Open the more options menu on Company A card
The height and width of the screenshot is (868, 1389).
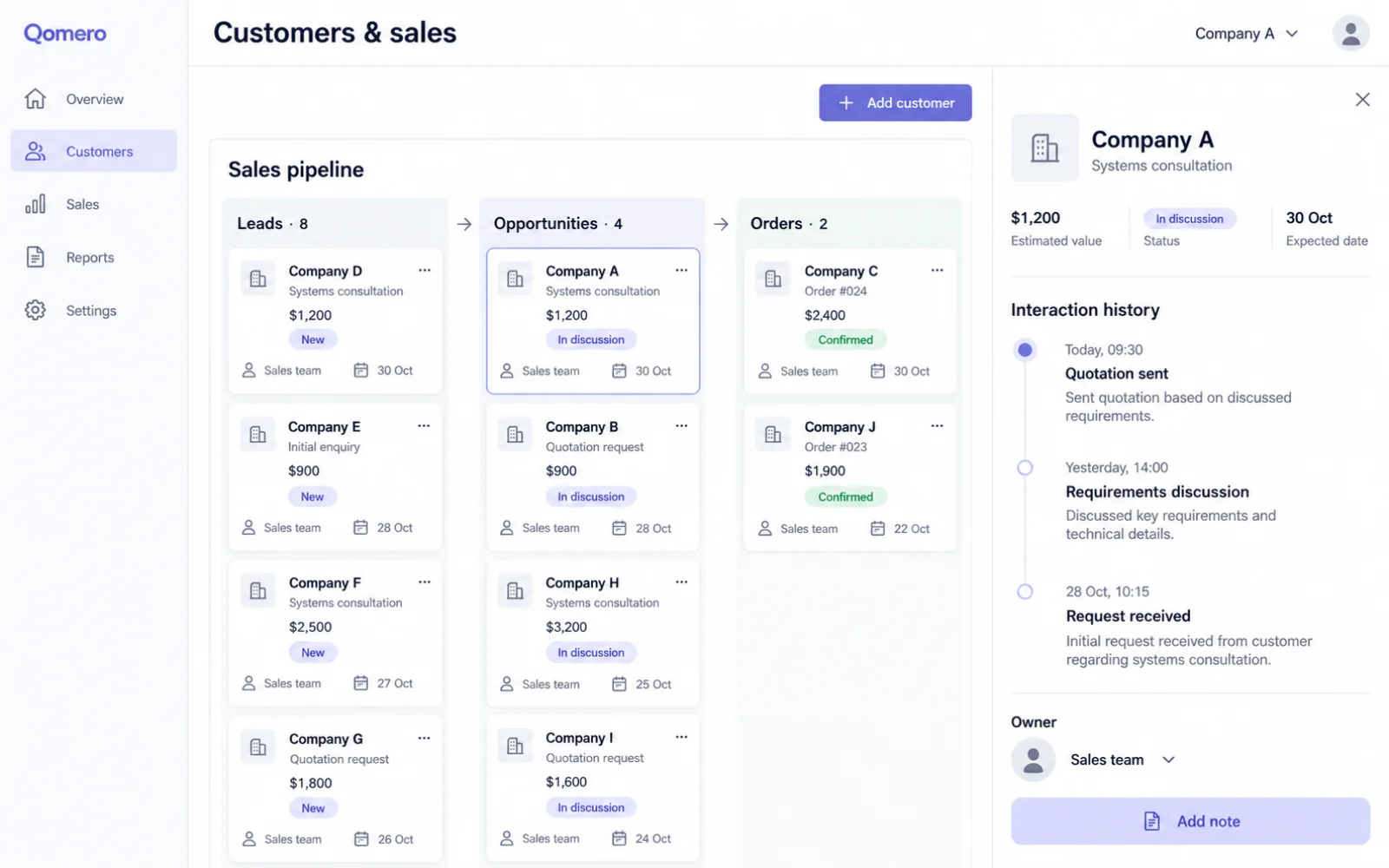pos(681,270)
